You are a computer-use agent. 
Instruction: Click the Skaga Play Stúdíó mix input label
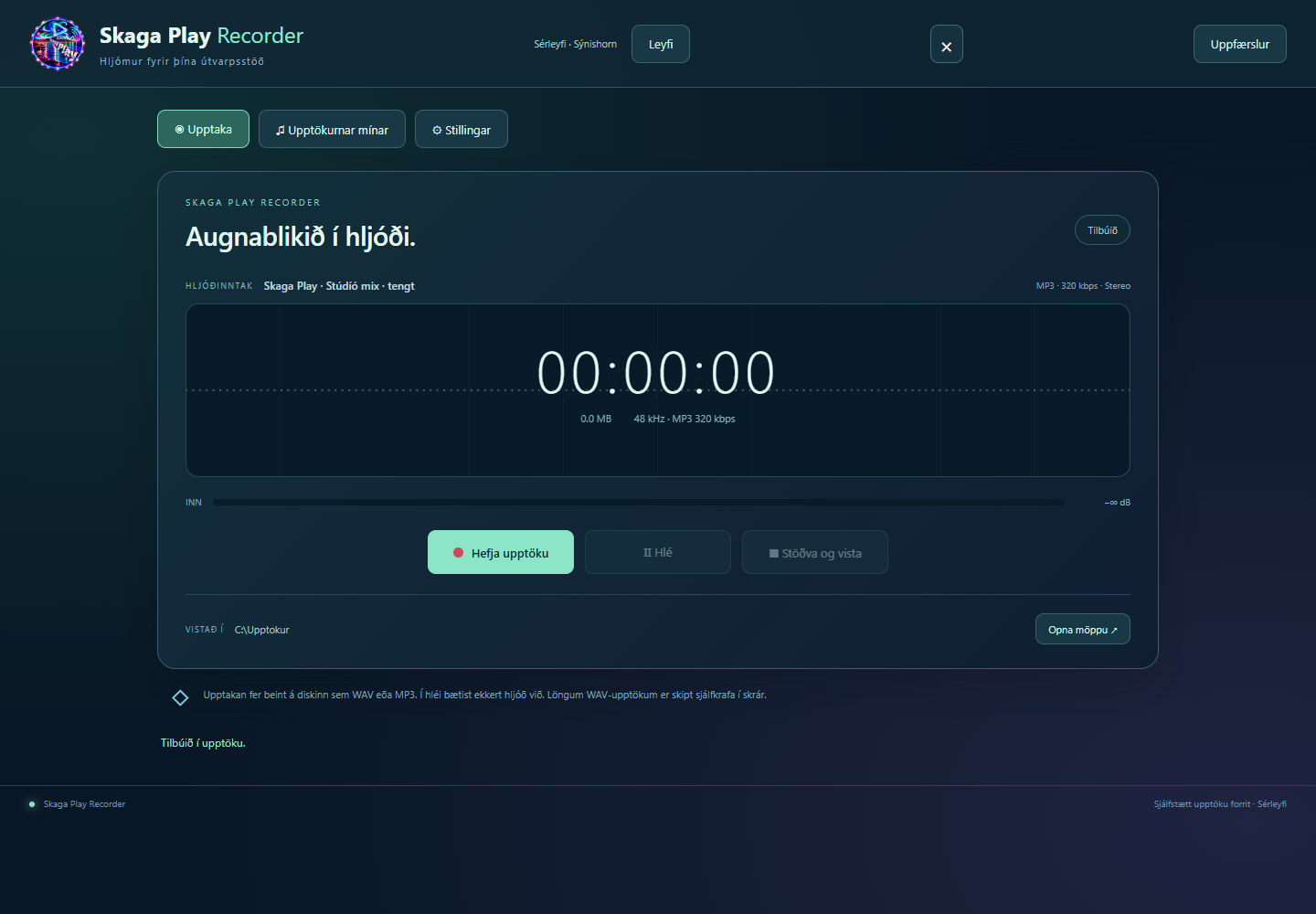coord(339,286)
